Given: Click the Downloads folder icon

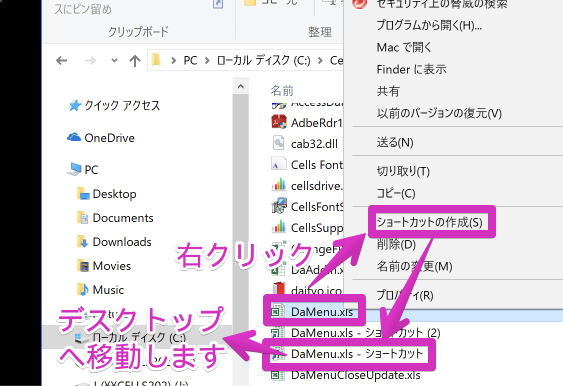Looking at the screenshot, I should pyautogui.click(x=83, y=242).
